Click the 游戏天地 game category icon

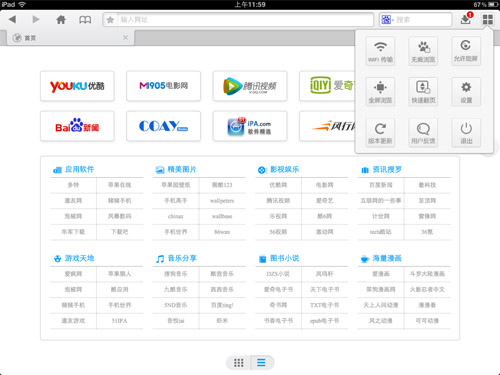point(57,259)
